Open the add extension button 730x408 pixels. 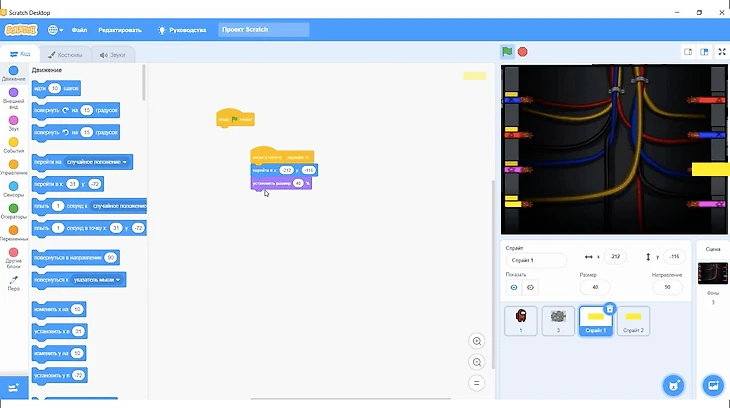14,387
